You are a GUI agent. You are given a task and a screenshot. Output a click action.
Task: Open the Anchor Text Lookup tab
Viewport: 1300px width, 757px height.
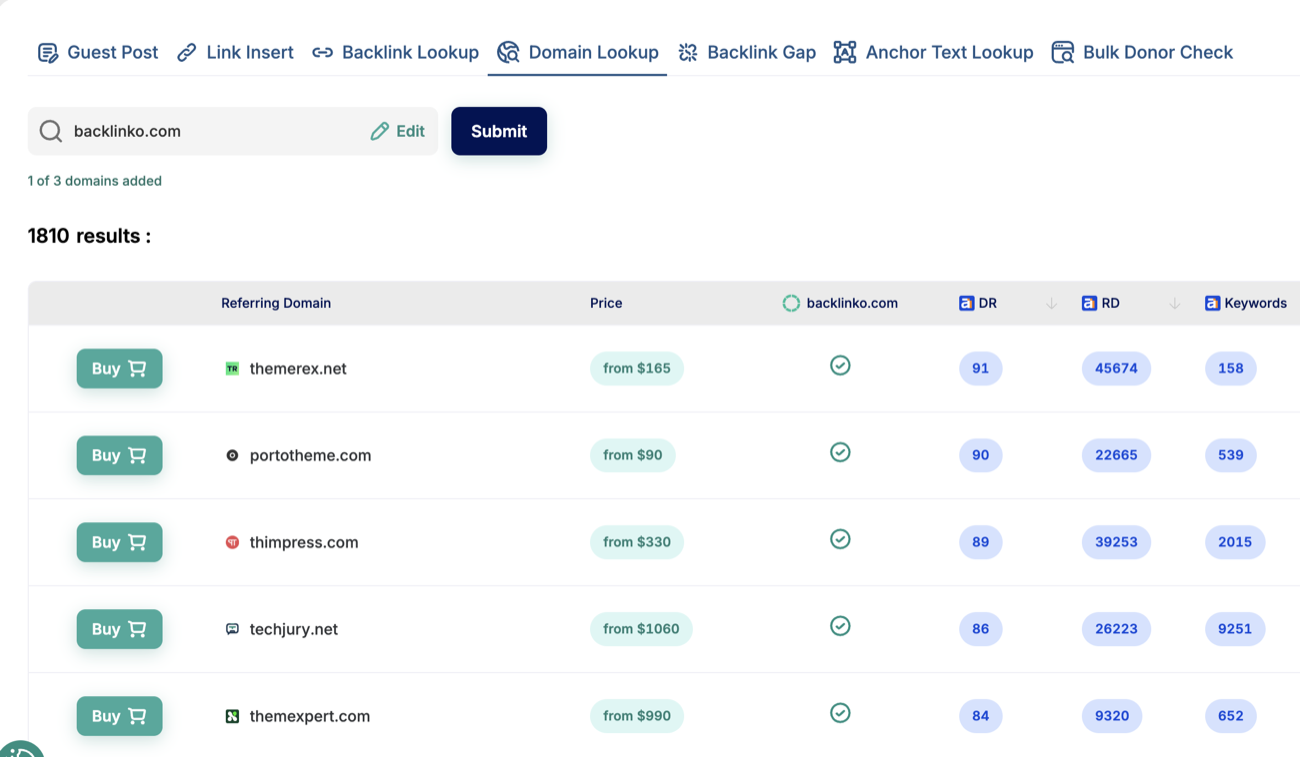(933, 52)
